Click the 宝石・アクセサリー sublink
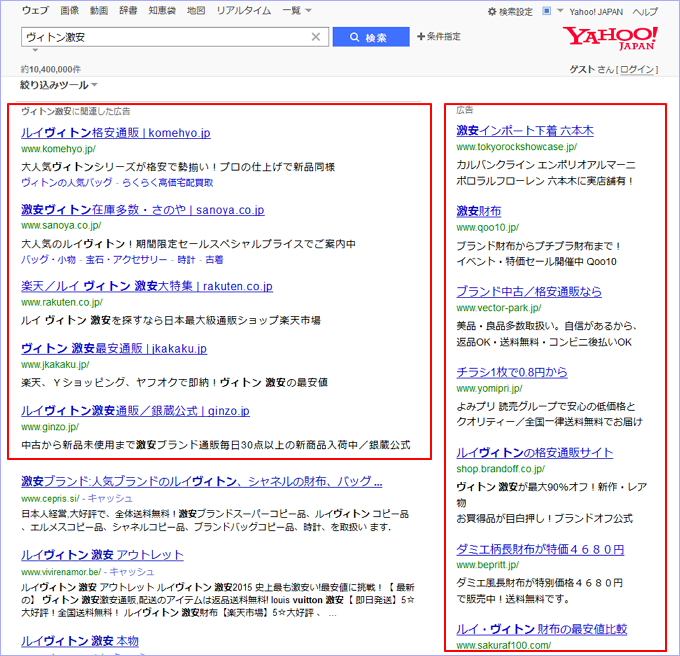This screenshot has width=680, height=656. click(x=126, y=260)
